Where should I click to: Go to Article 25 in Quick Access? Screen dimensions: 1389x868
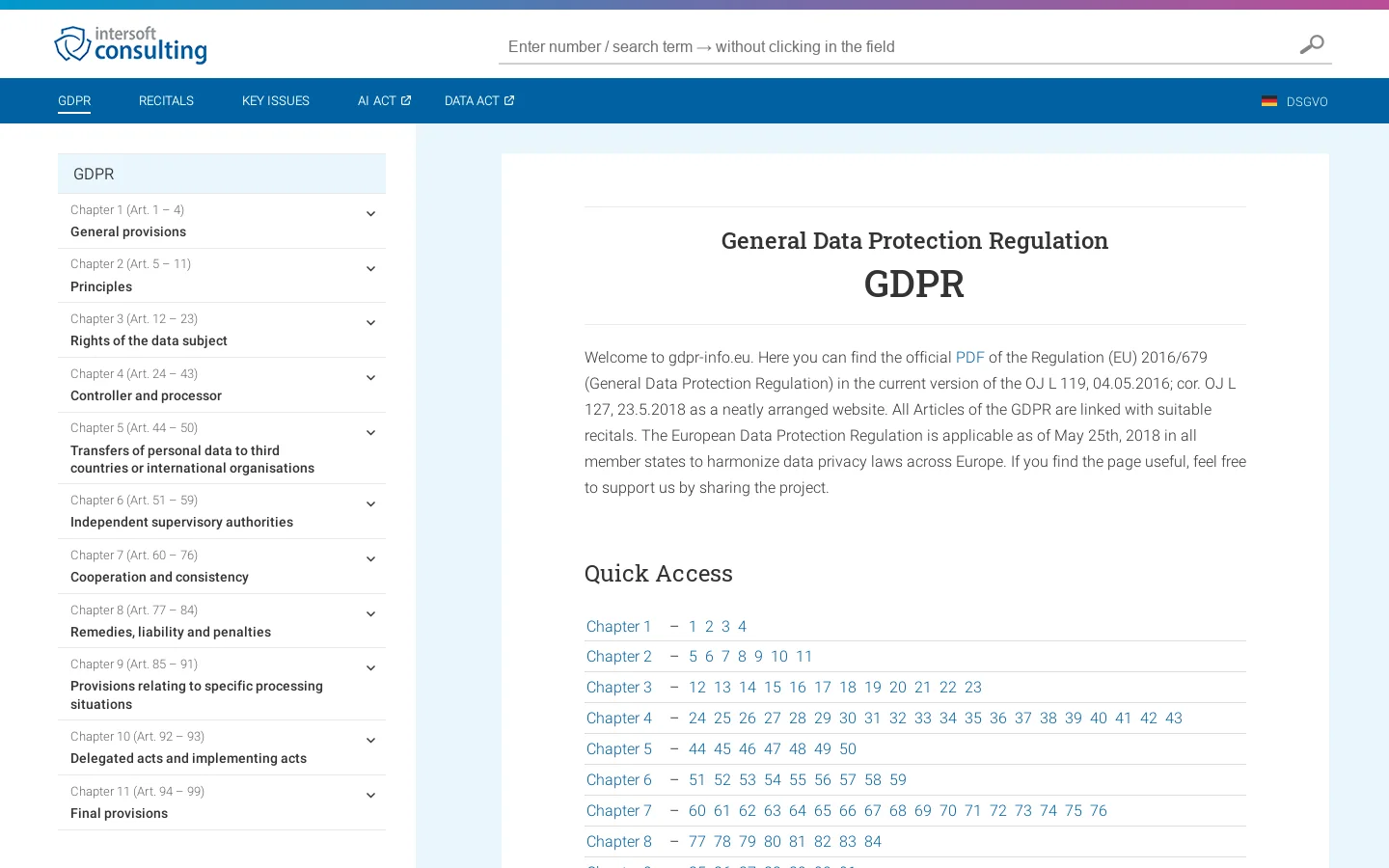(722, 718)
